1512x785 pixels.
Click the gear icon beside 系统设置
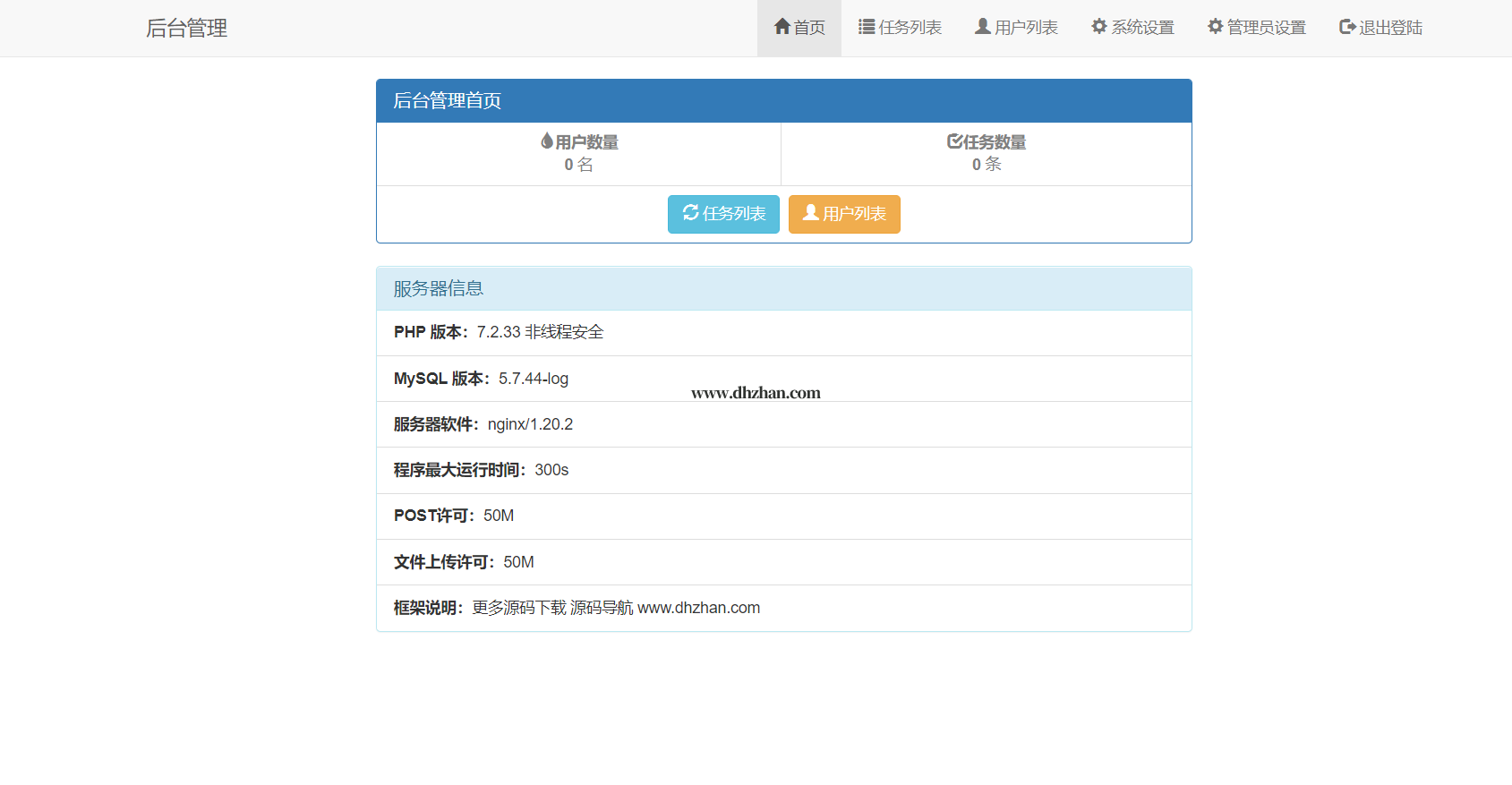coord(1099,27)
